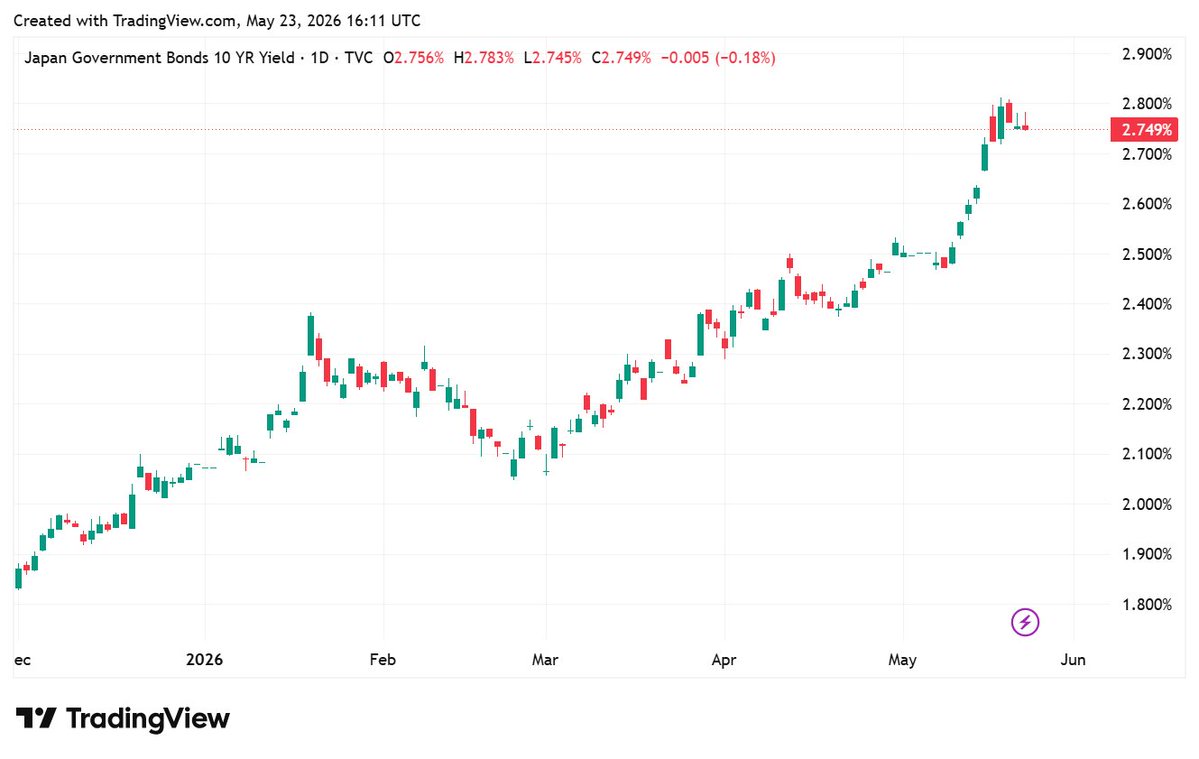Click the 2.100% price axis label
This screenshot has height=759, width=1199.
coord(1147,454)
